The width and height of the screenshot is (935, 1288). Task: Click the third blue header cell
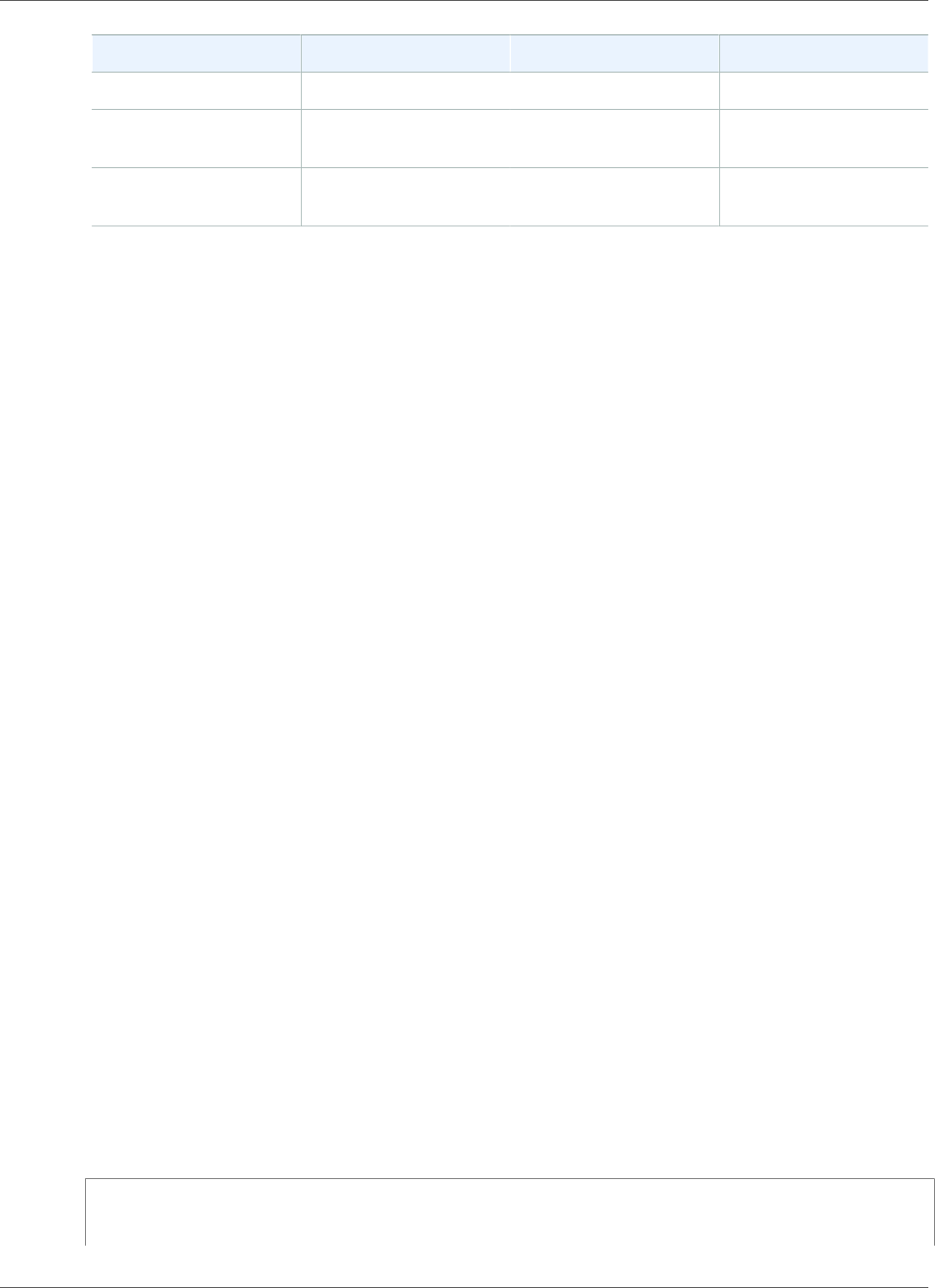coord(614,54)
